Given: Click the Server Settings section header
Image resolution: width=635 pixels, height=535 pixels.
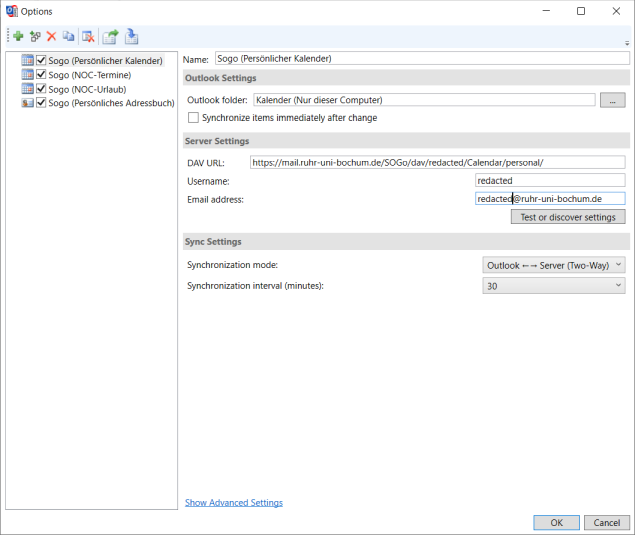Looking at the screenshot, I should point(406,141).
